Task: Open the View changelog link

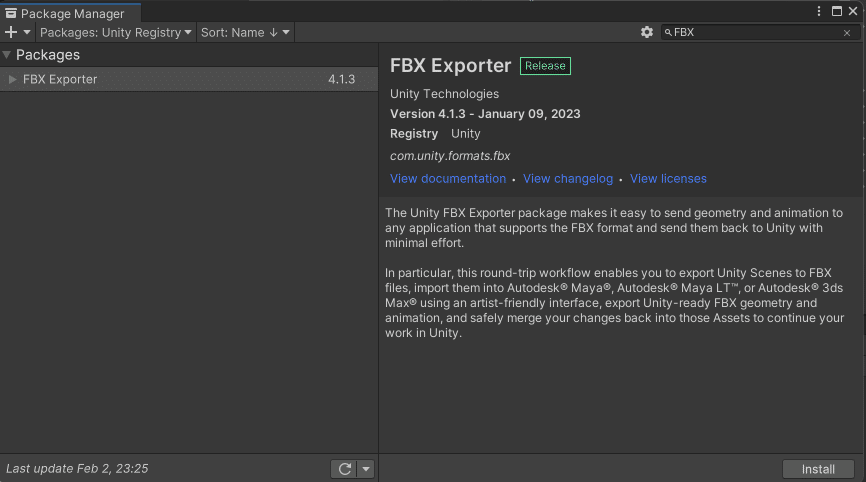Action: [x=568, y=179]
